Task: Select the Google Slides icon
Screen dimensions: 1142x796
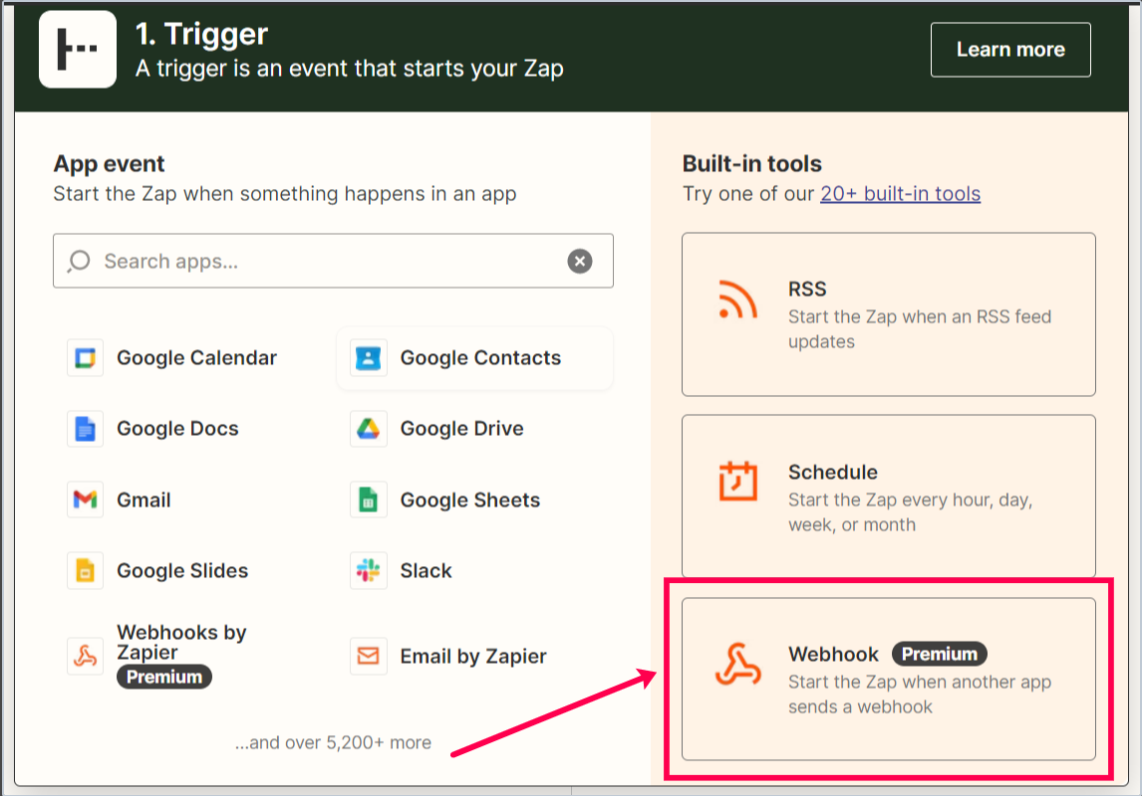Action: click(x=85, y=570)
